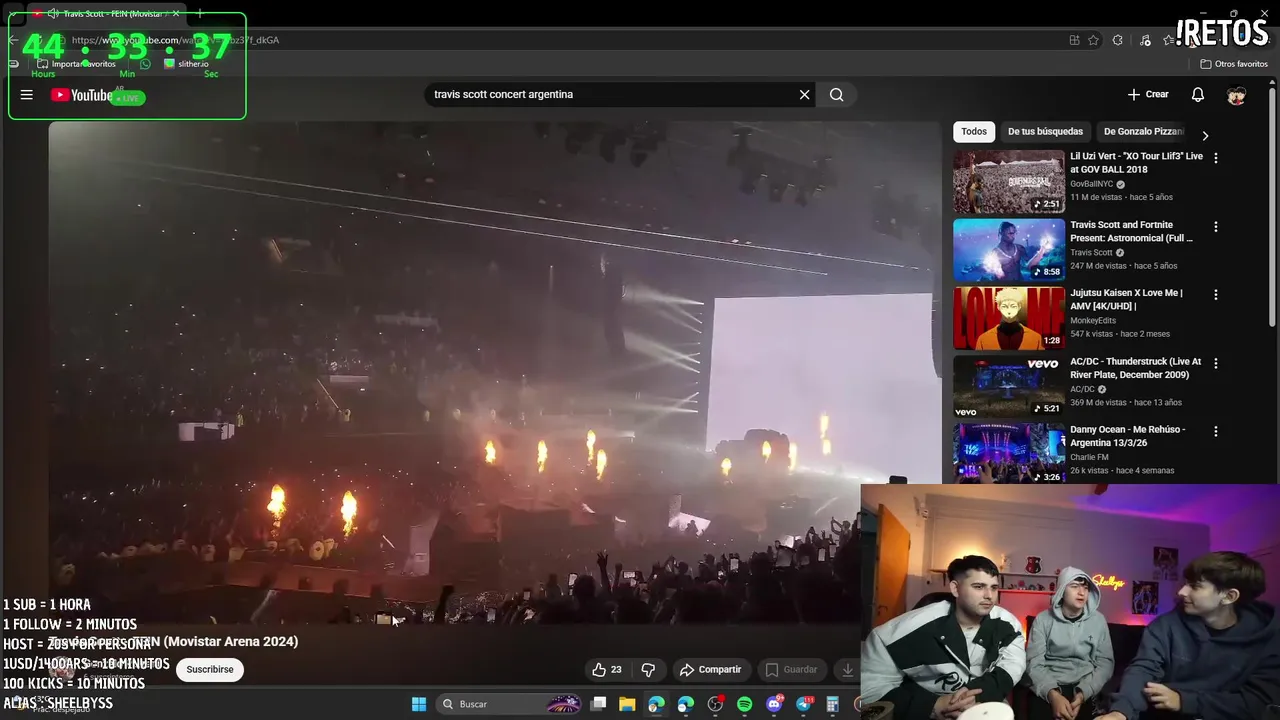Open options menu for AC/DC Thunderstruck video
Screen dimensions: 1280x720
click(1216, 364)
